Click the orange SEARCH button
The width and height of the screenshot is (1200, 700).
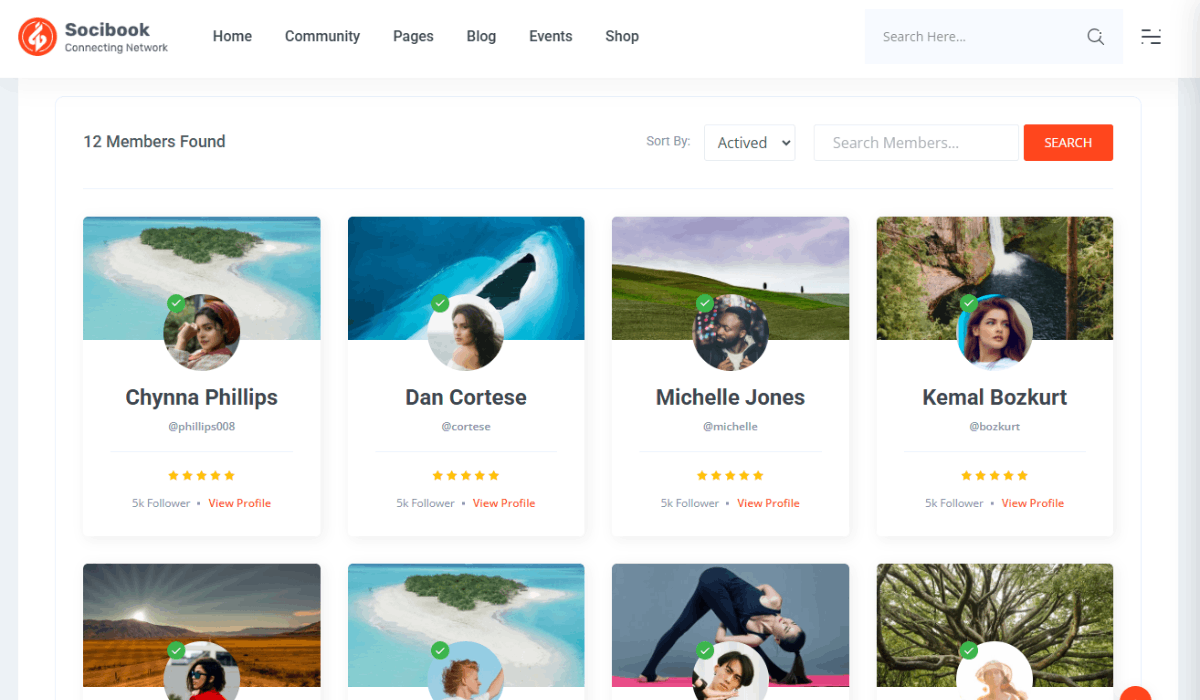click(1068, 143)
